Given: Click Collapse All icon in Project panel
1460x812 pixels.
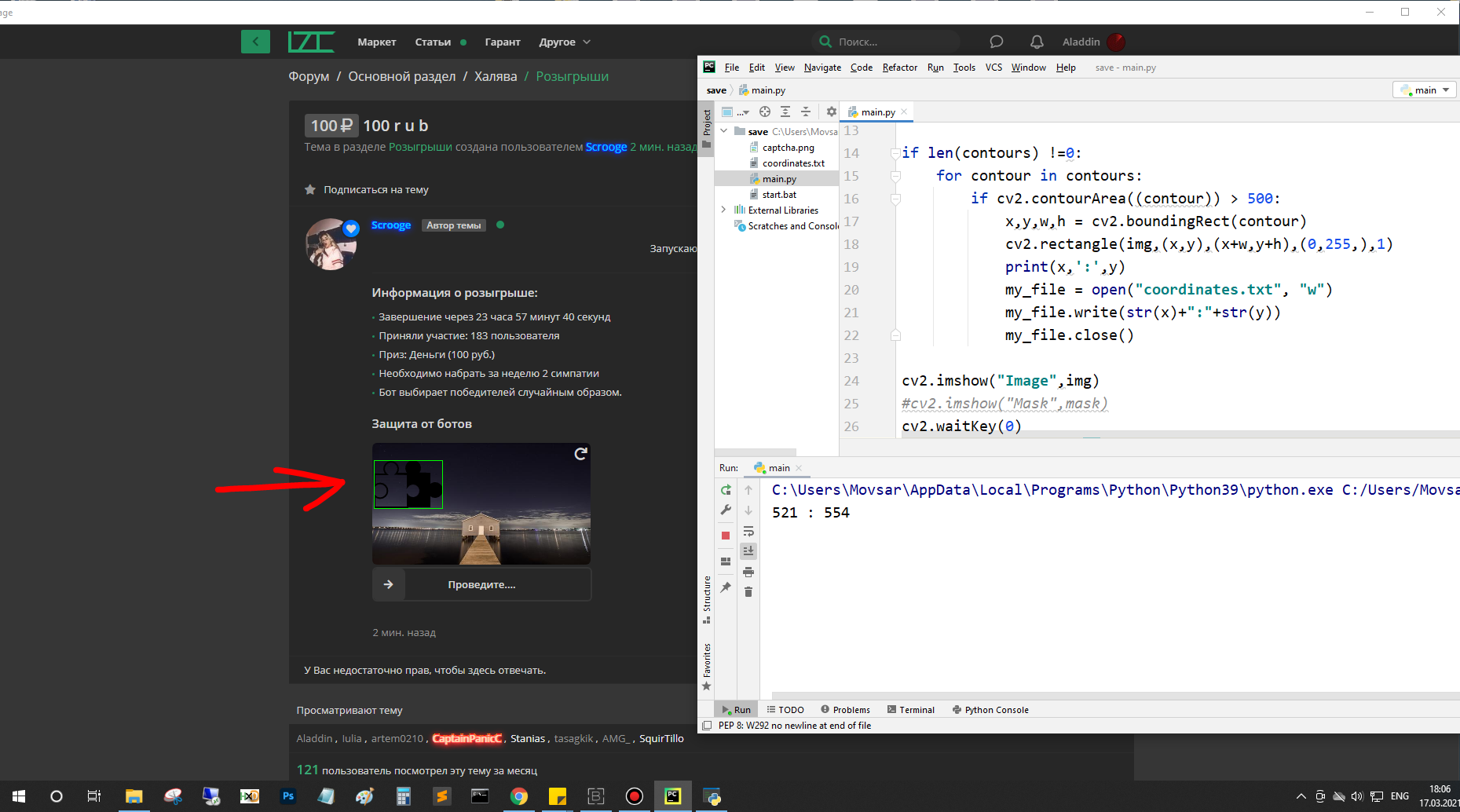Looking at the screenshot, I should point(806,112).
